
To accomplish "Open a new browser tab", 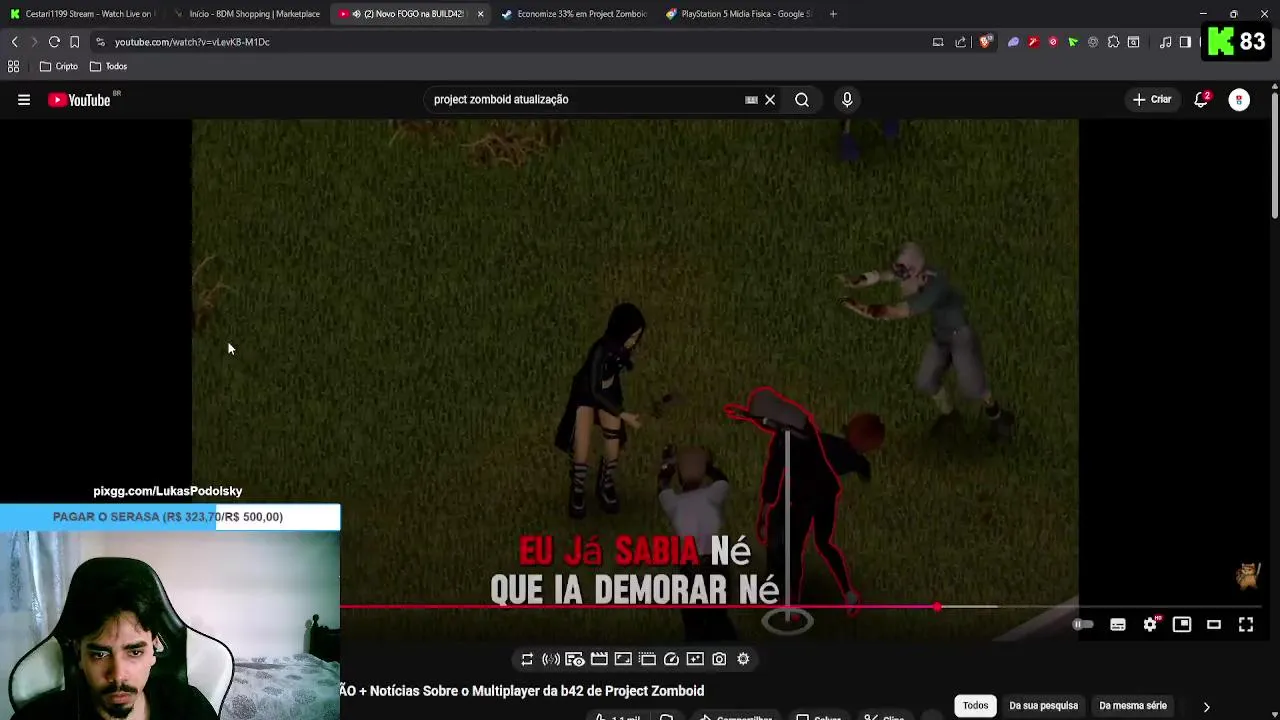I will (x=833, y=14).
